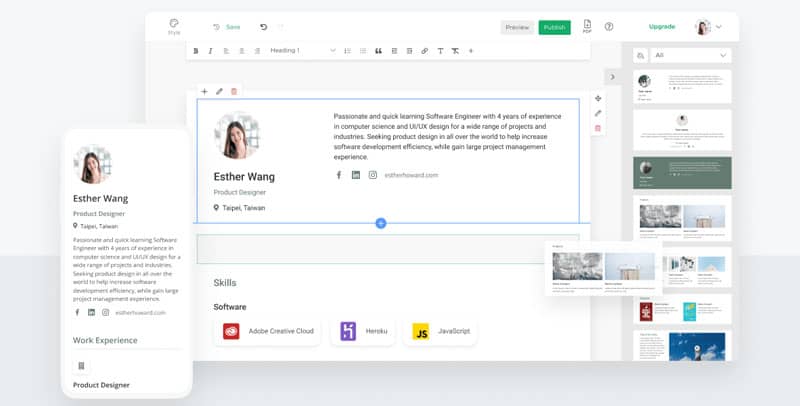
Task: Edit section using pencil icon above profile
Action: (219, 91)
